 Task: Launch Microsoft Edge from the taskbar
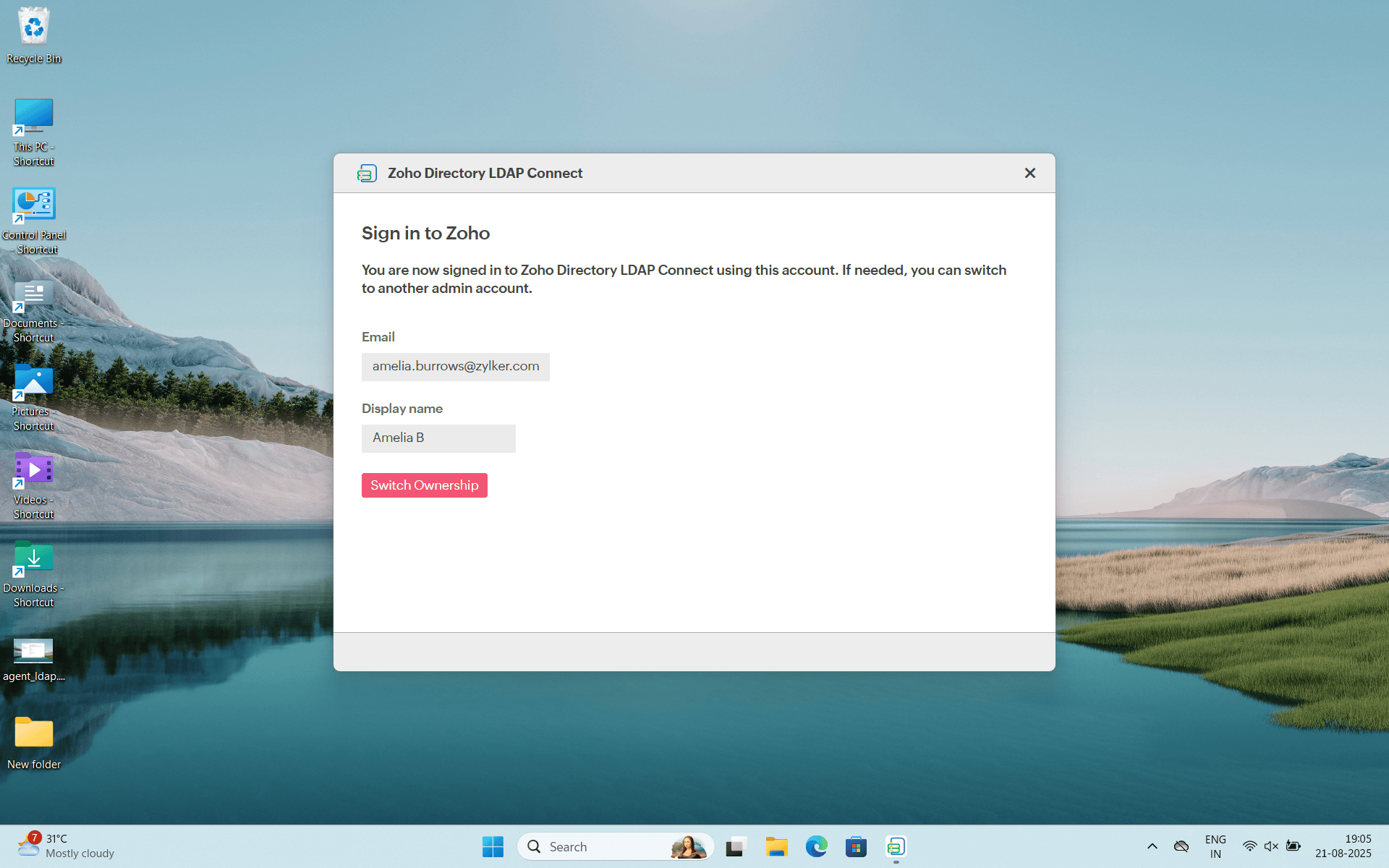coord(816,846)
